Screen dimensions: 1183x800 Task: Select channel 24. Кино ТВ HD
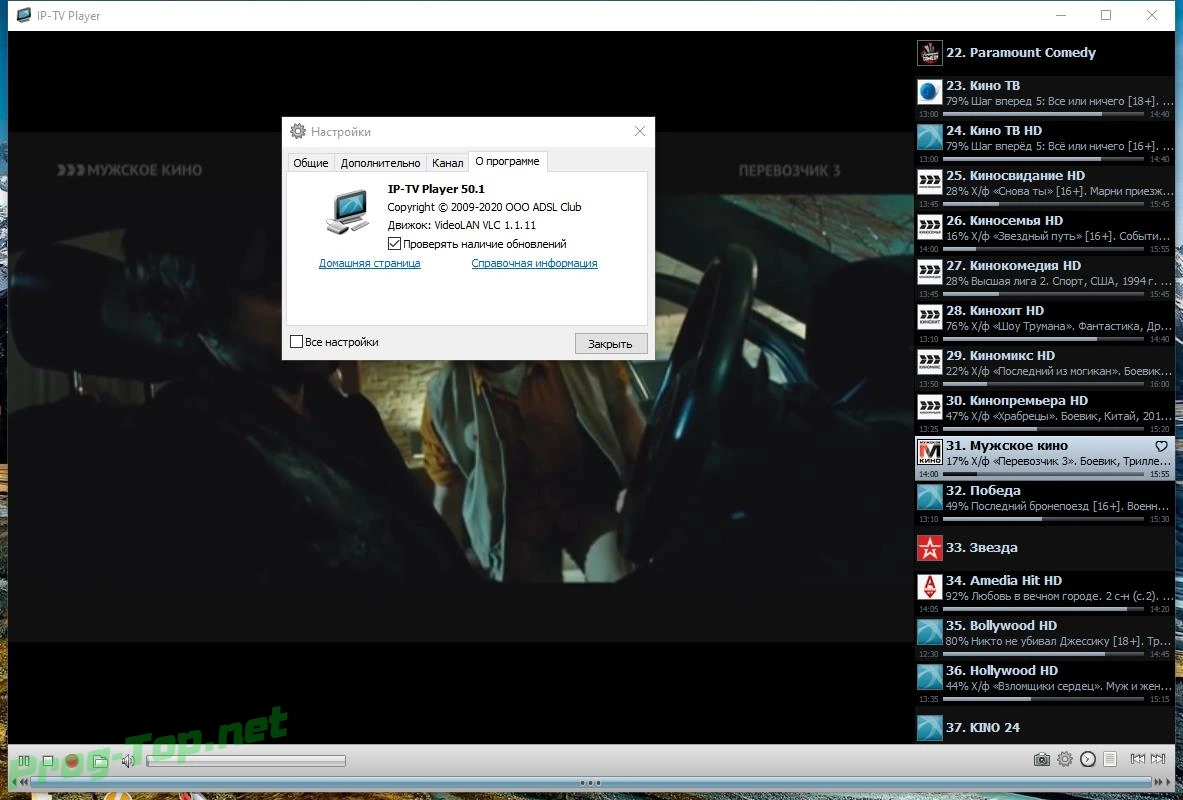pos(1044,143)
